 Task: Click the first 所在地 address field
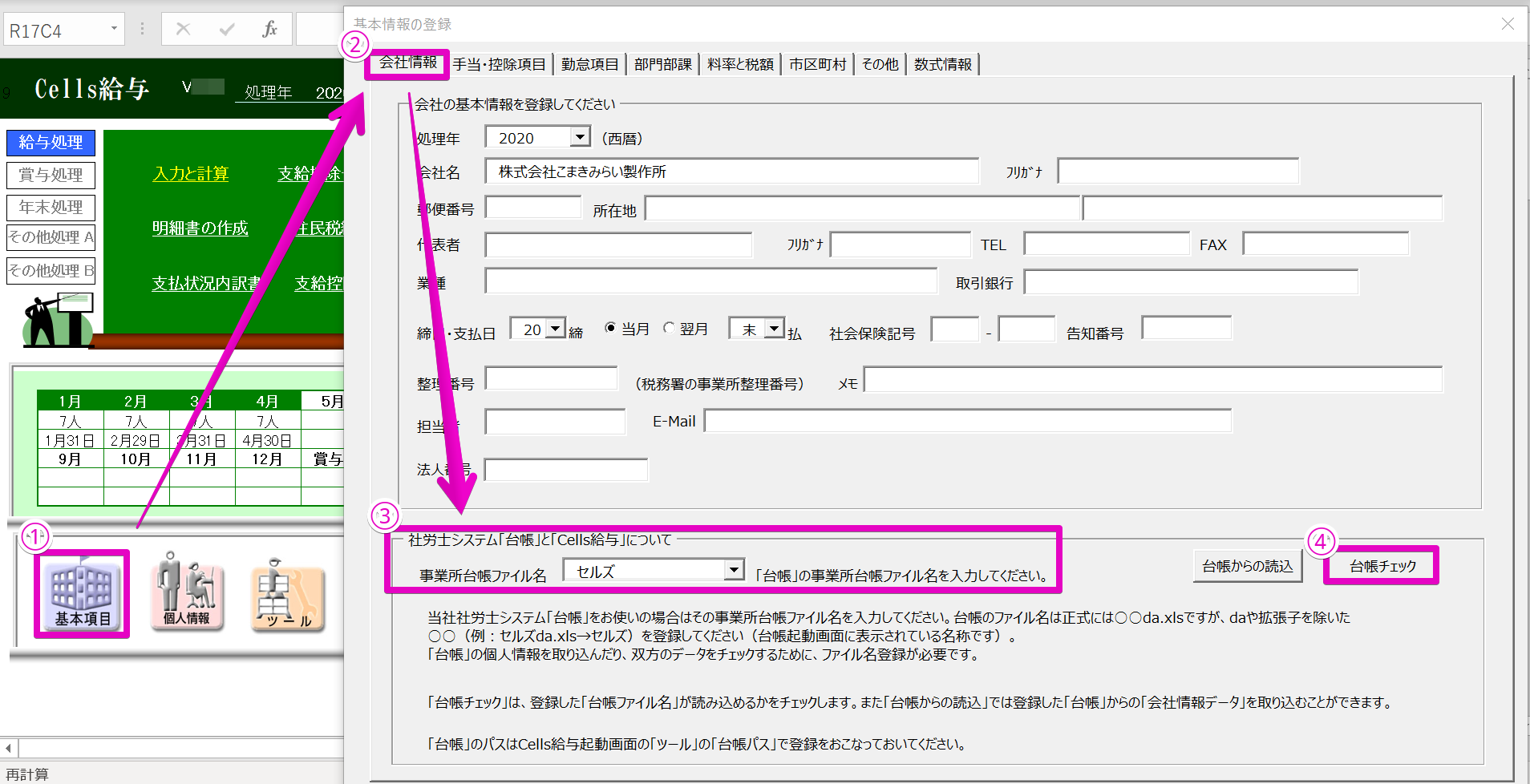[863, 208]
